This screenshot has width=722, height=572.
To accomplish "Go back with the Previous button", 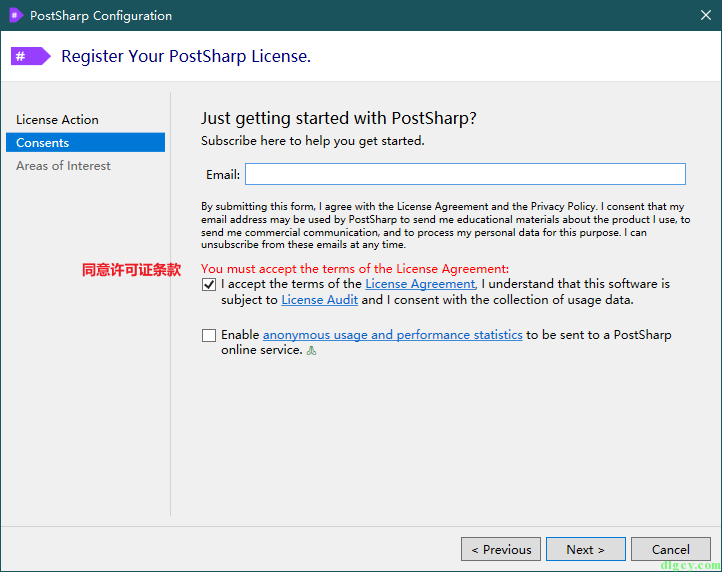I will tap(501, 549).
